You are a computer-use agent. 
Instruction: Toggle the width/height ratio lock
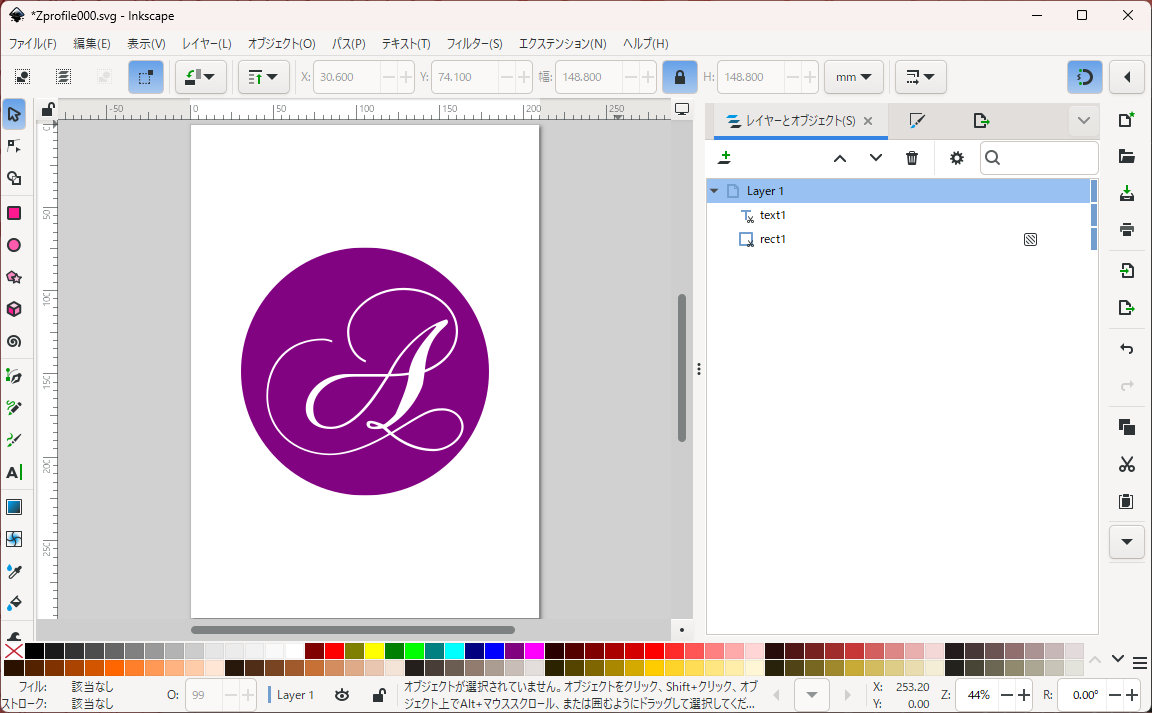680,76
